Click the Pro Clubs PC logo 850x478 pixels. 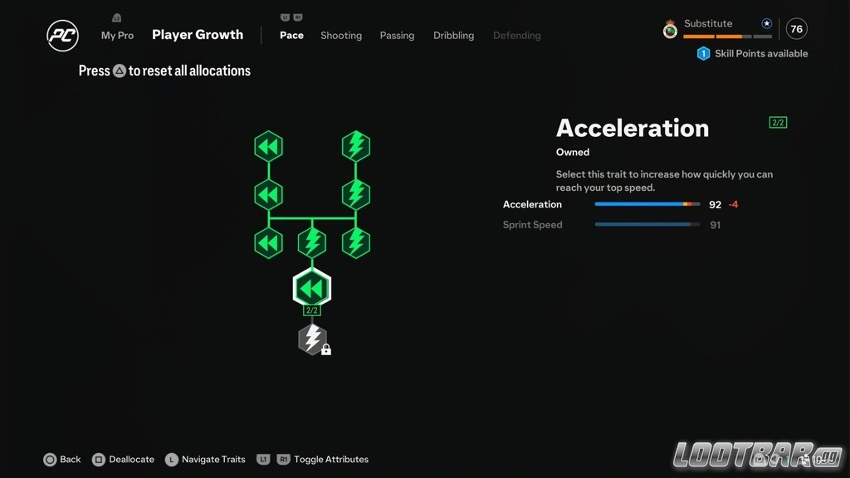(62, 36)
